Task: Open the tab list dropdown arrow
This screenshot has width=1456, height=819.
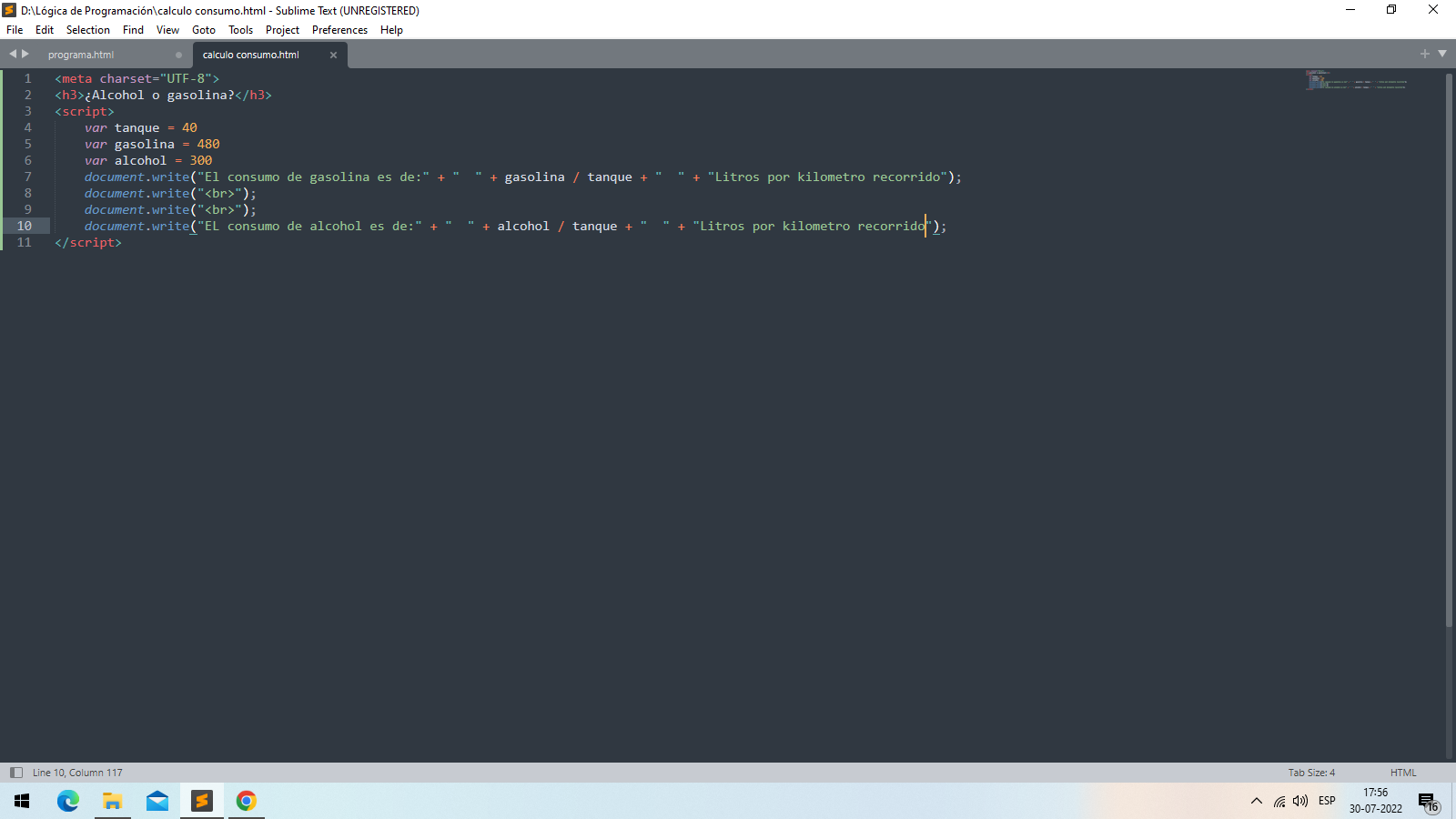Action: pos(1442,54)
